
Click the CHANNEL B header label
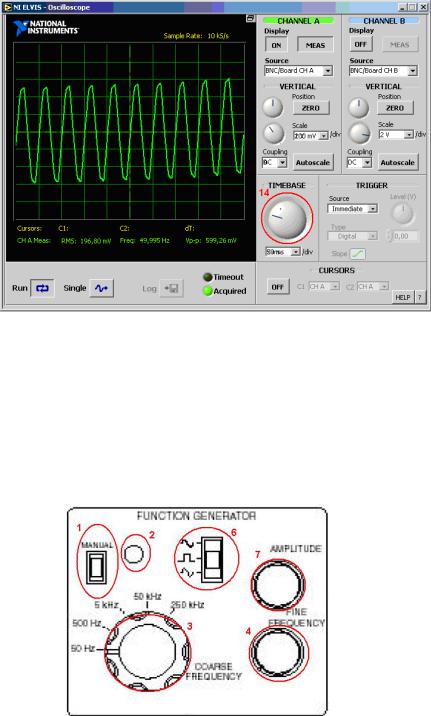point(384,21)
